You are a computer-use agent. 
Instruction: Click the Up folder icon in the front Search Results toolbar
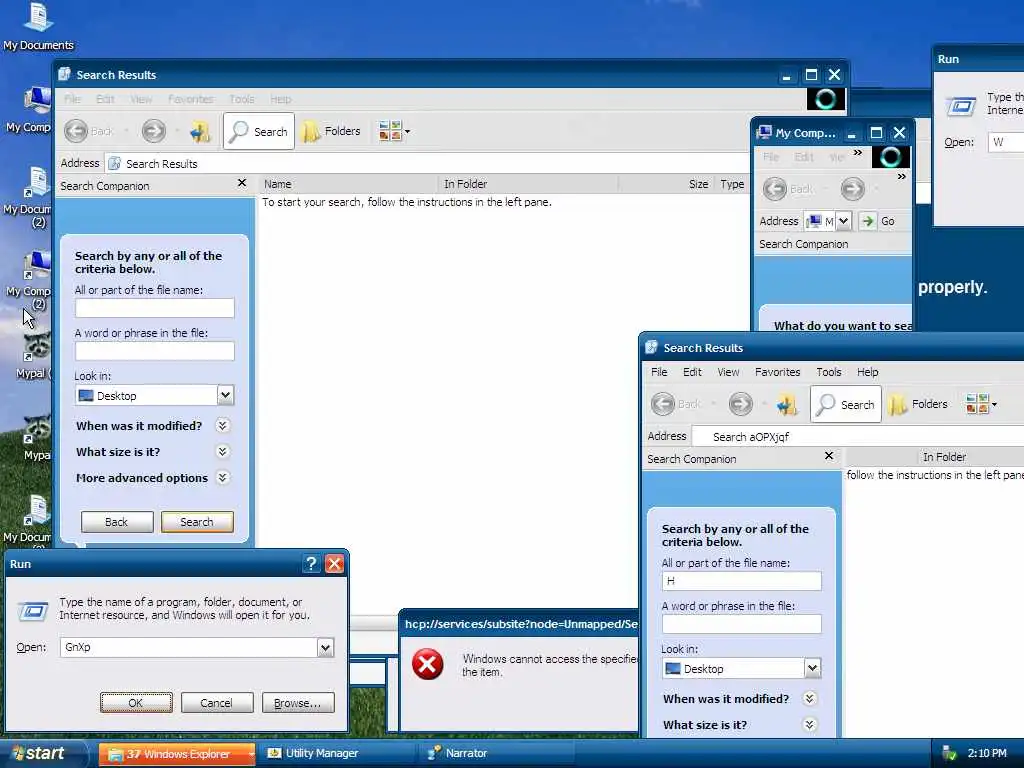787,404
